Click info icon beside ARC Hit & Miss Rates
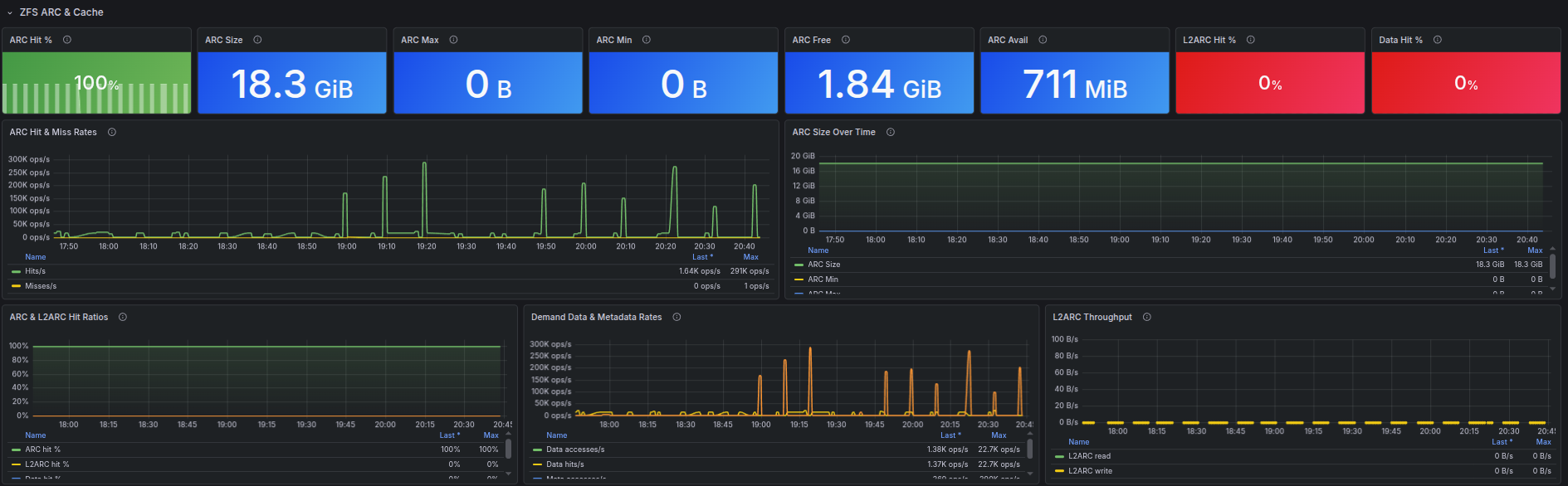Screen dimensions: 1568x486 pos(112,132)
